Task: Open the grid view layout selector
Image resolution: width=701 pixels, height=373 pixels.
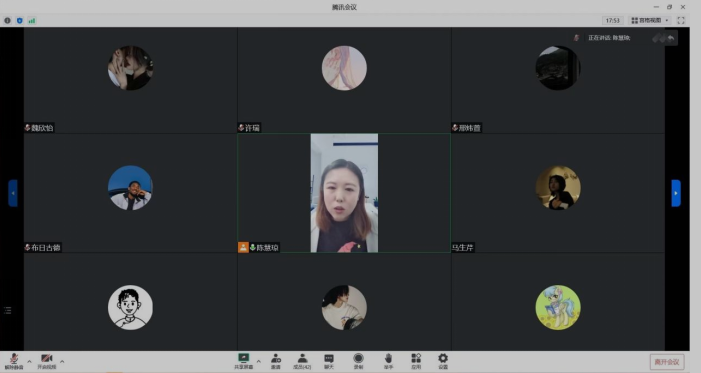Action: tap(650, 20)
